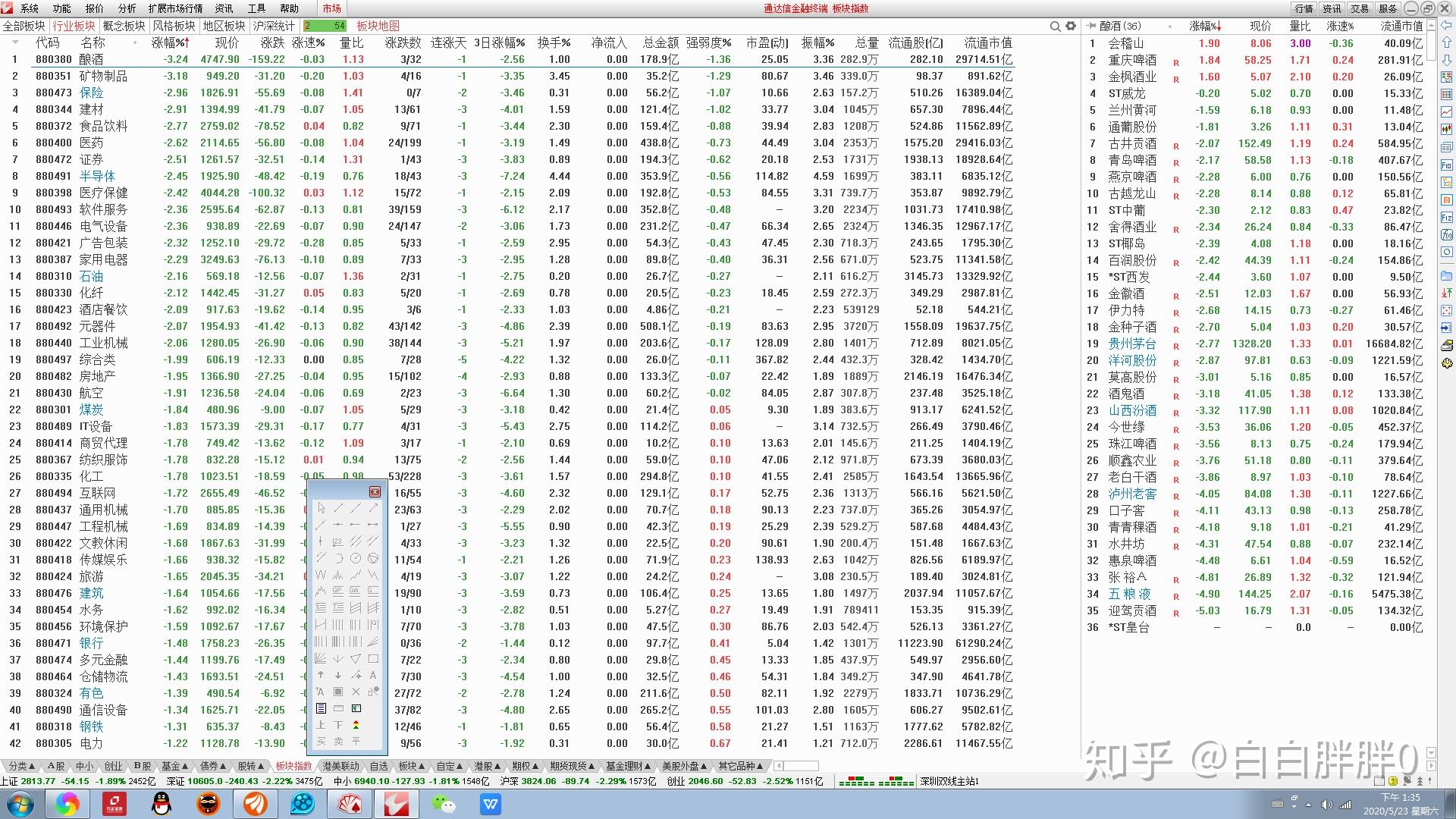
Task: Click the up arrow on right sidebar
Action: tap(1447, 42)
